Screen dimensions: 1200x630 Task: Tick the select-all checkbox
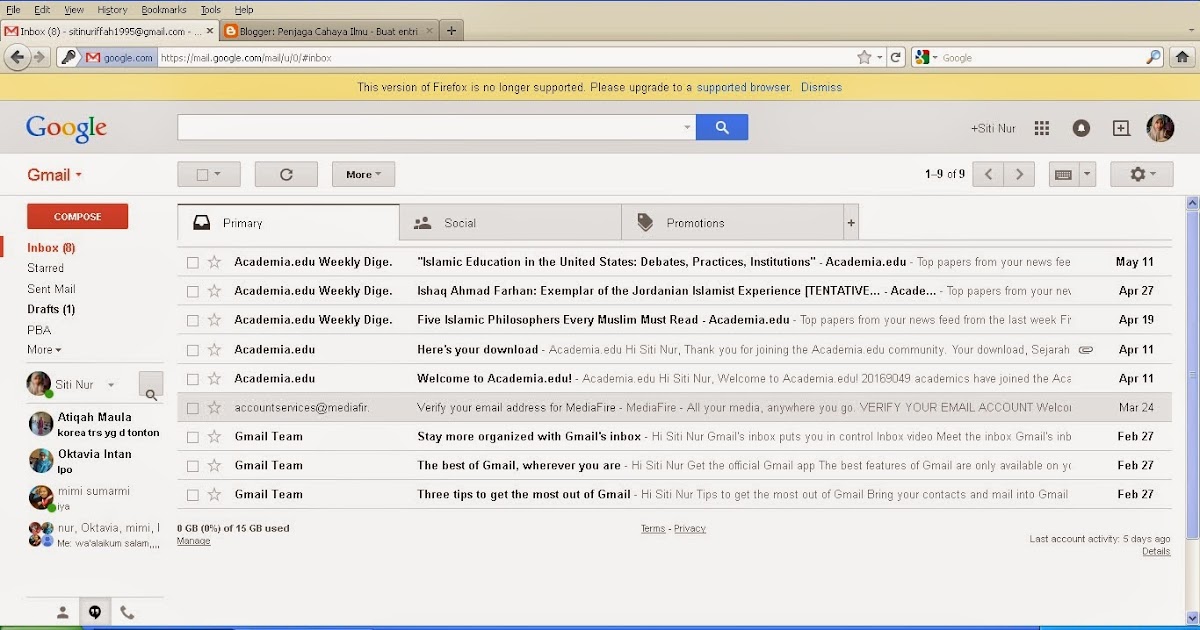pyautogui.click(x=202, y=175)
